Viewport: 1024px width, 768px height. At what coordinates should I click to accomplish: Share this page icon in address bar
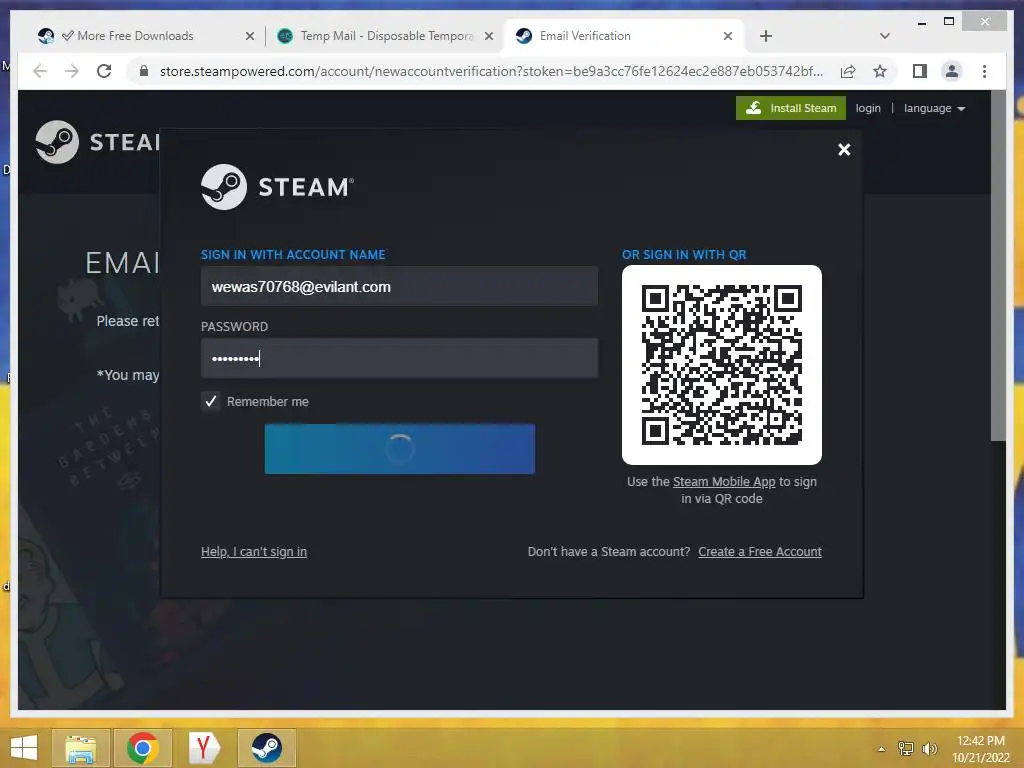(848, 71)
